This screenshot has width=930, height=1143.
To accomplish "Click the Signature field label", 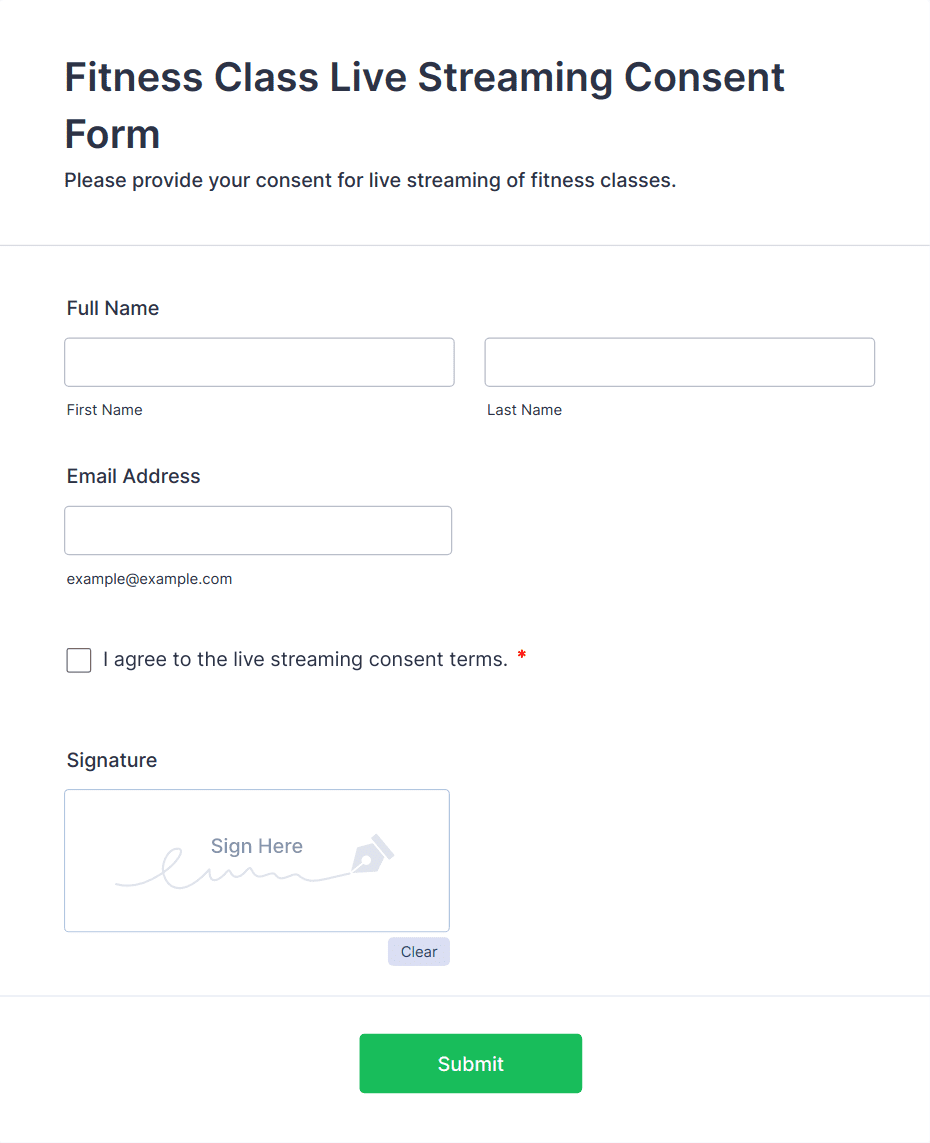I will coord(112,760).
